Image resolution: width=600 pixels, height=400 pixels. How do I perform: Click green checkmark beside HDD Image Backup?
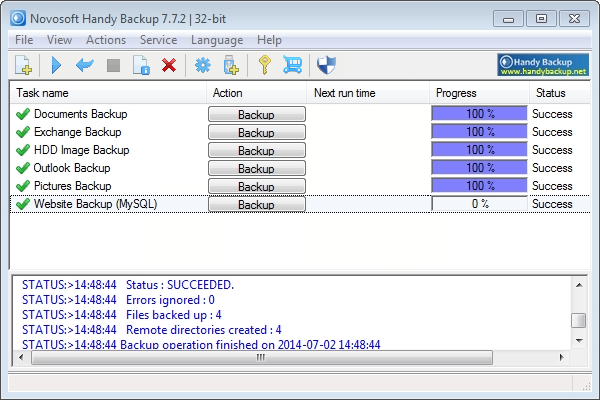click(x=23, y=150)
